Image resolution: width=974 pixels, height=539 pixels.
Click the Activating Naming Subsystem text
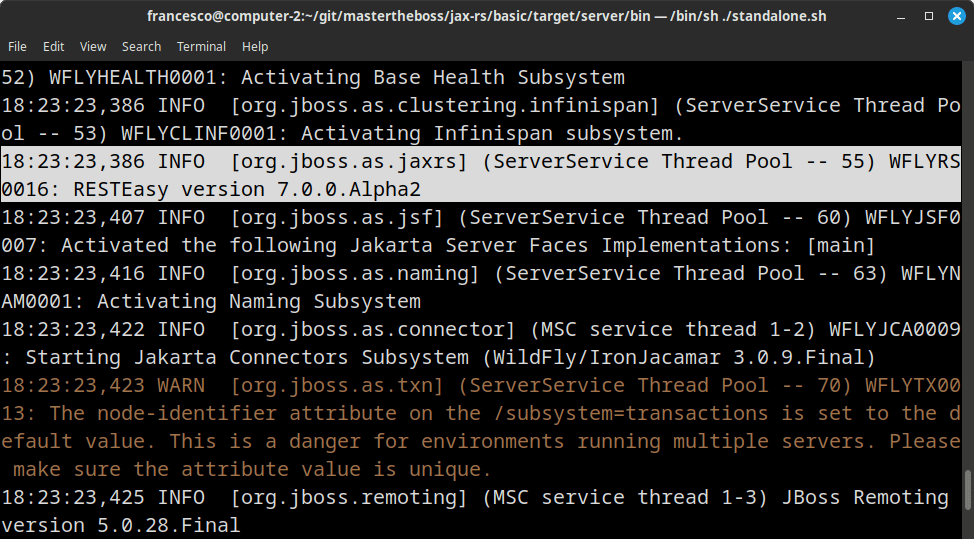coord(258,301)
